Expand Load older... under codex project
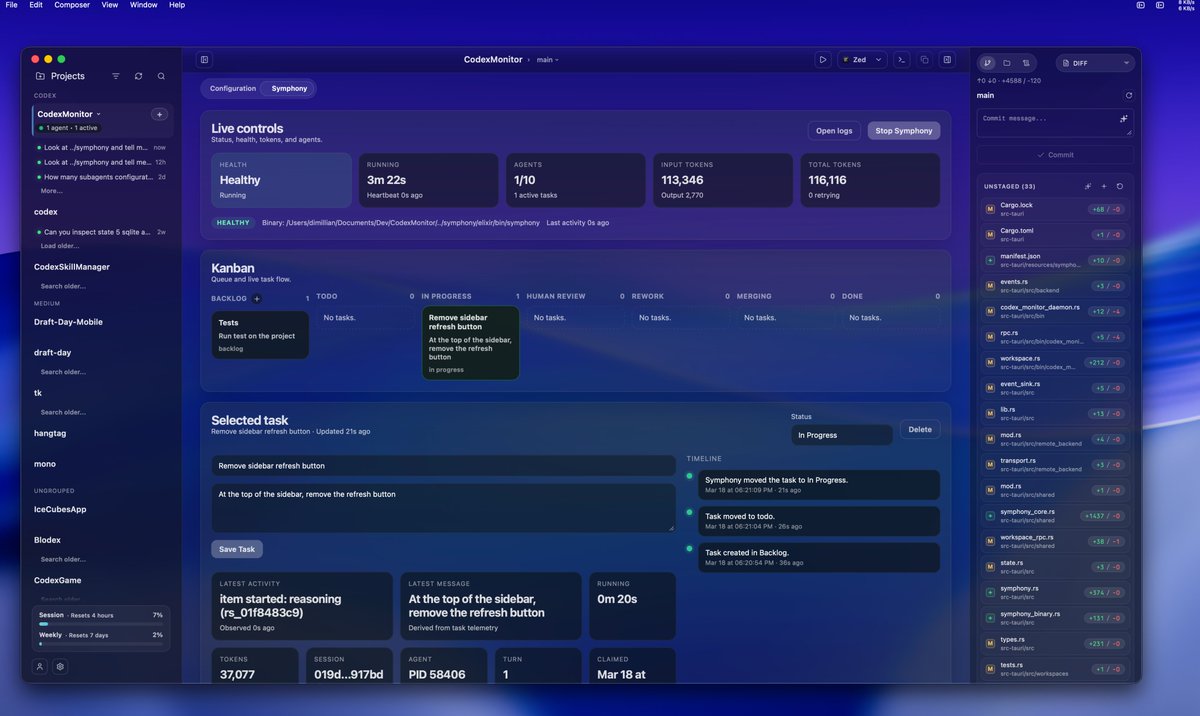This screenshot has width=1200, height=716. coord(59,246)
